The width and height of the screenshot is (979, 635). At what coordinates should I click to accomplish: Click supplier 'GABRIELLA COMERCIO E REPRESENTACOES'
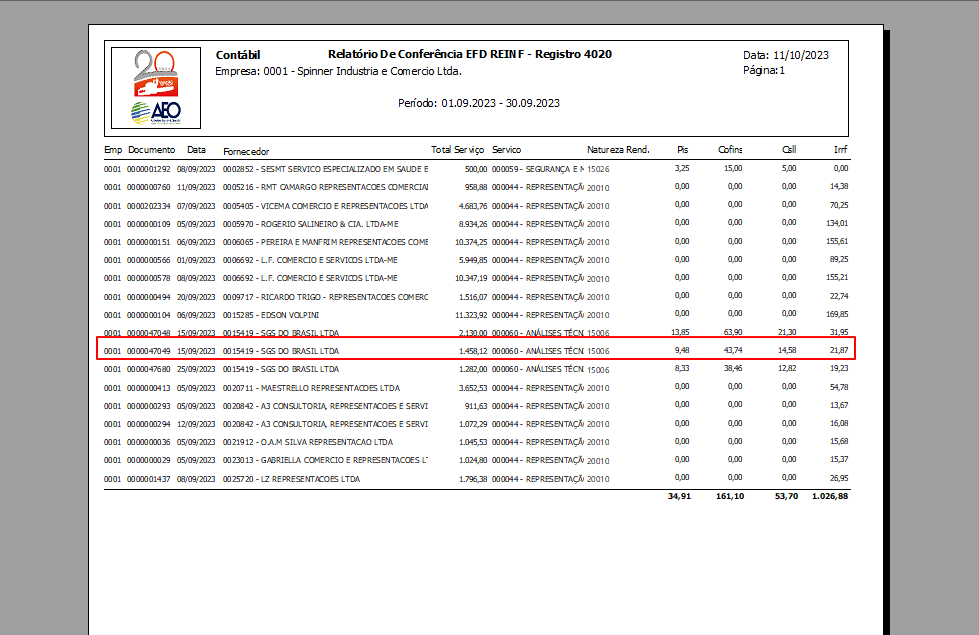(x=344, y=461)
